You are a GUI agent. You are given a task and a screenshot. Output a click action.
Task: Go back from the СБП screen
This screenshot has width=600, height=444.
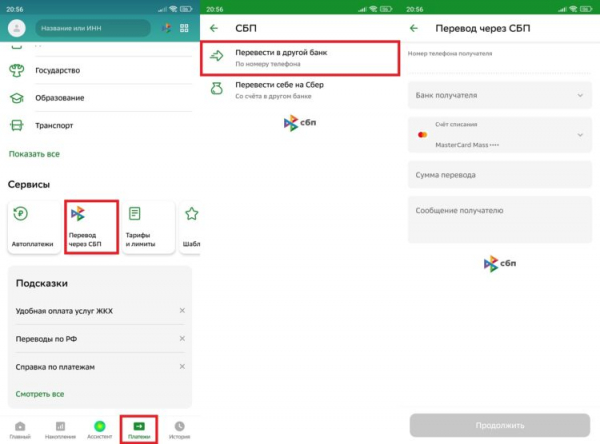point(214,28)
